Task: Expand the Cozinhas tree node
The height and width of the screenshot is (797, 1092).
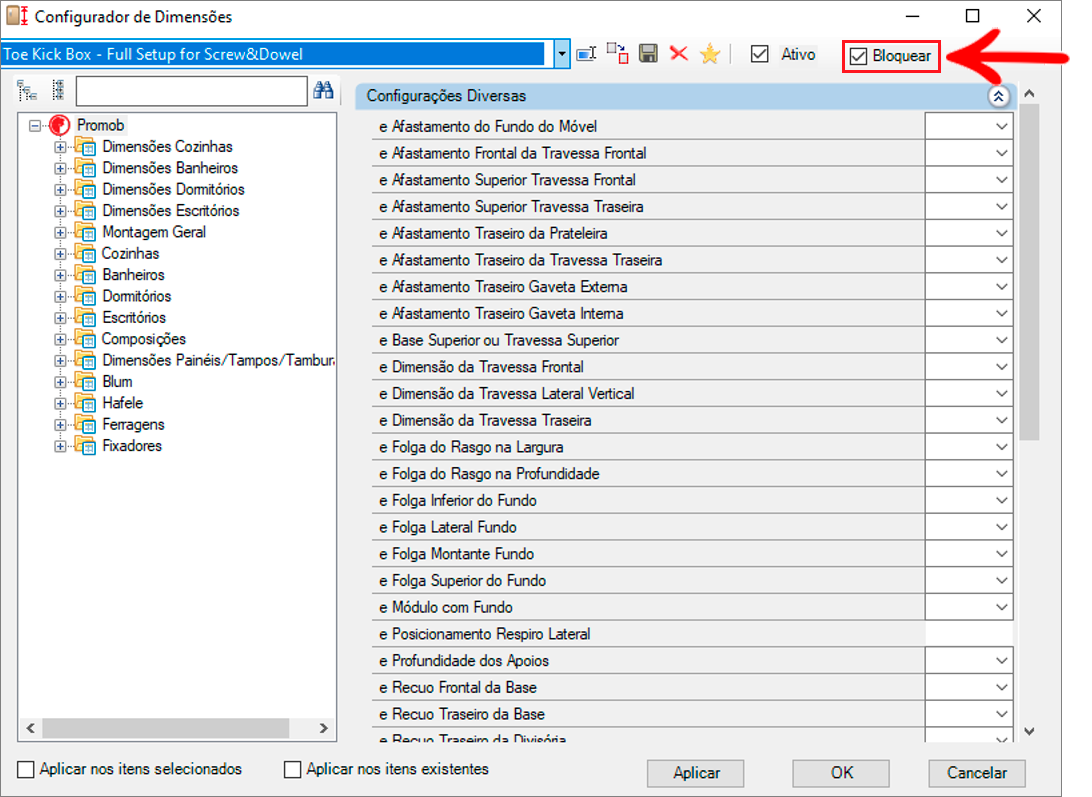Action: click(x=61, y=254)
